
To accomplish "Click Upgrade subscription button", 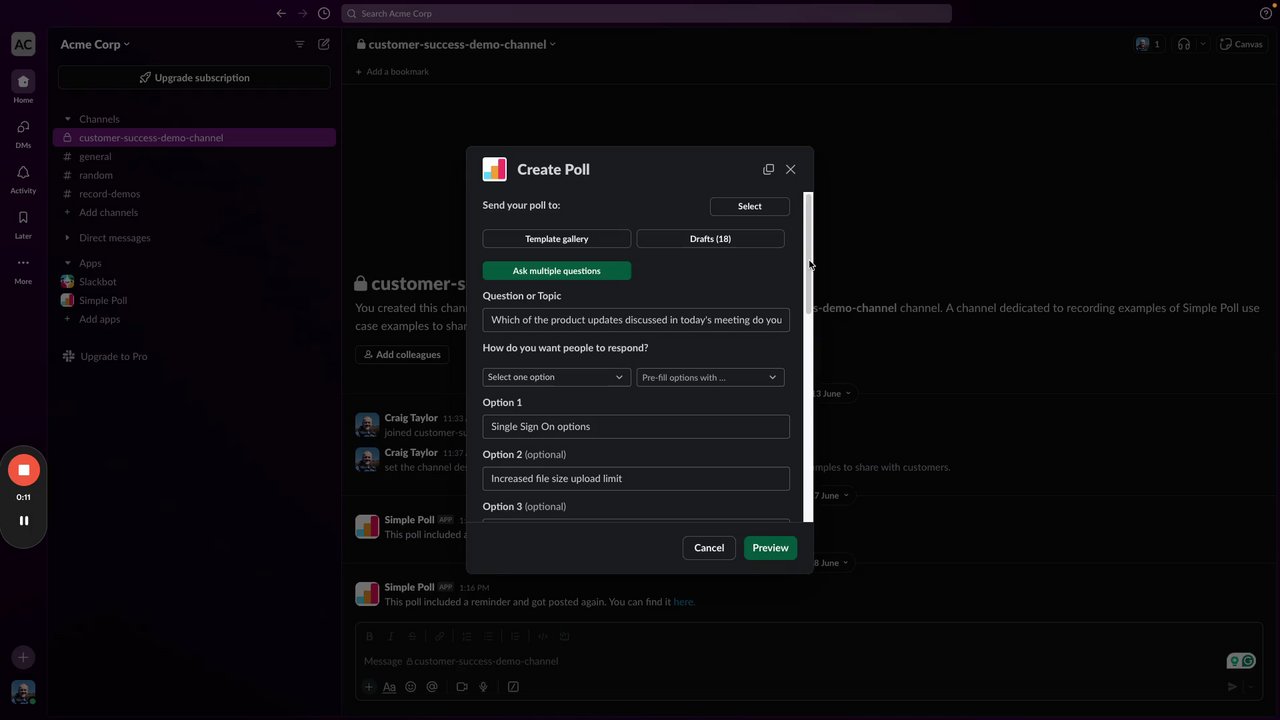I will coord(194,78).
